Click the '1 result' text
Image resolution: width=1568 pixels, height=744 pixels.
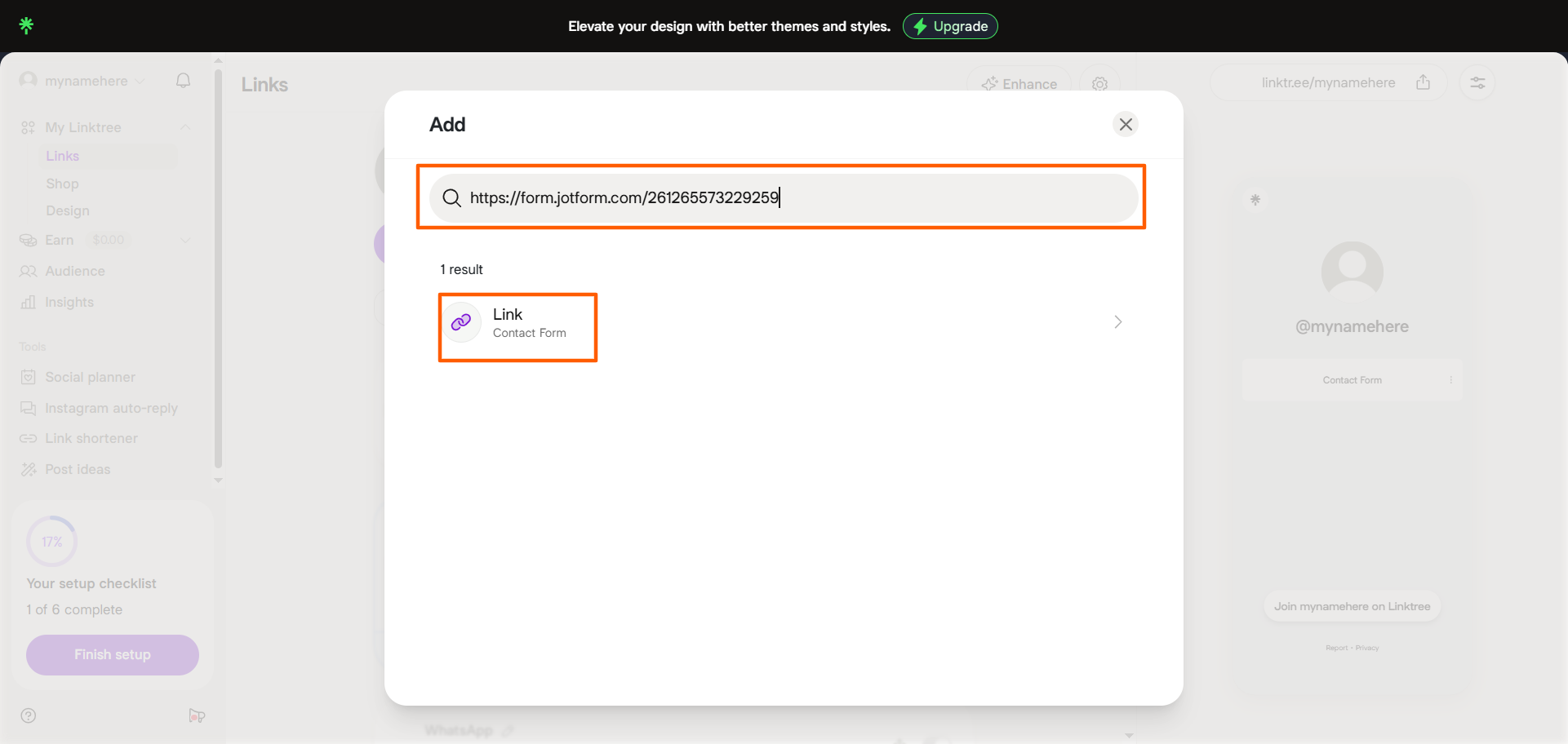point(461,269)
